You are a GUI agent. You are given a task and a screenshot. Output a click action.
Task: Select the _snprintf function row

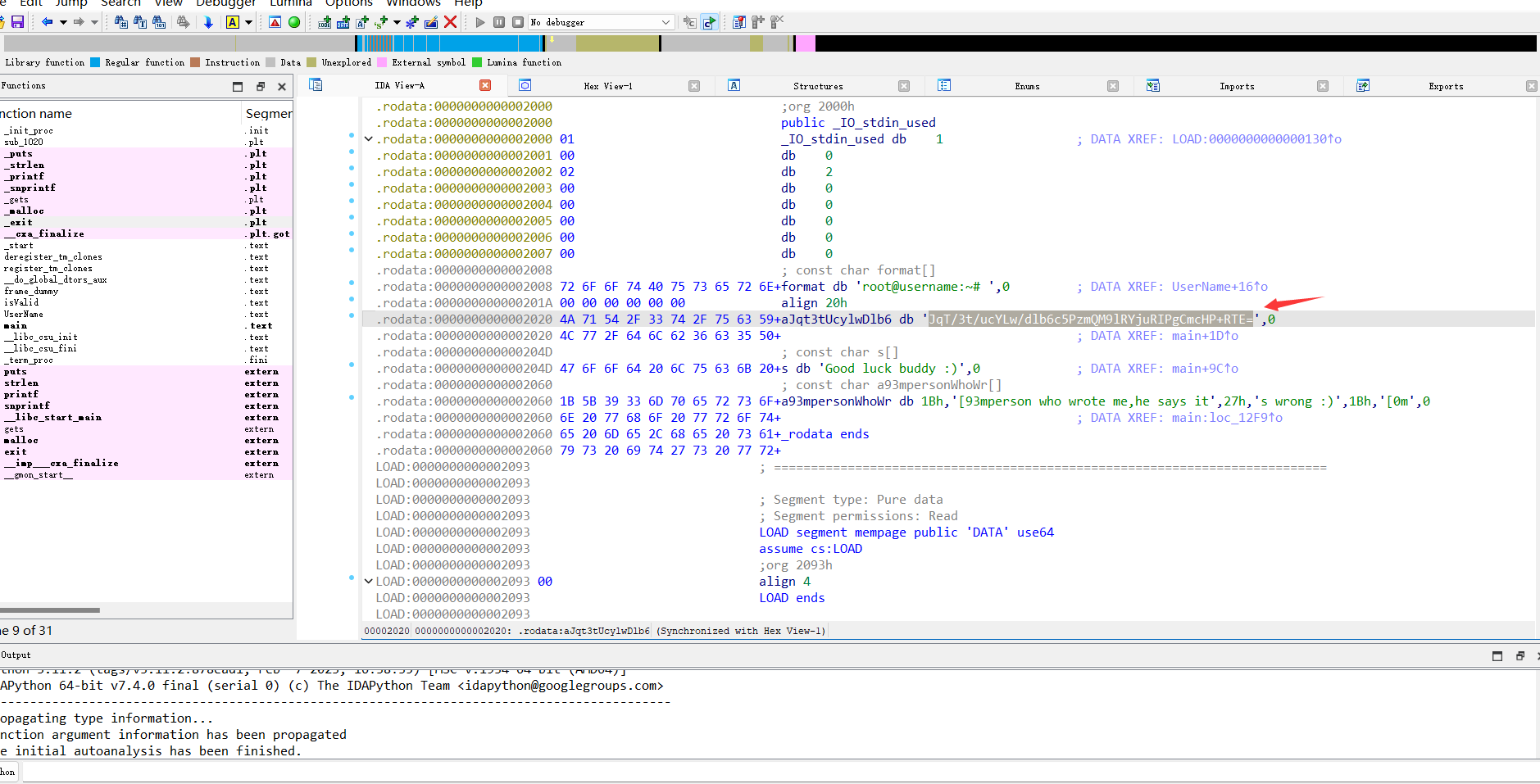coord(146,188)
